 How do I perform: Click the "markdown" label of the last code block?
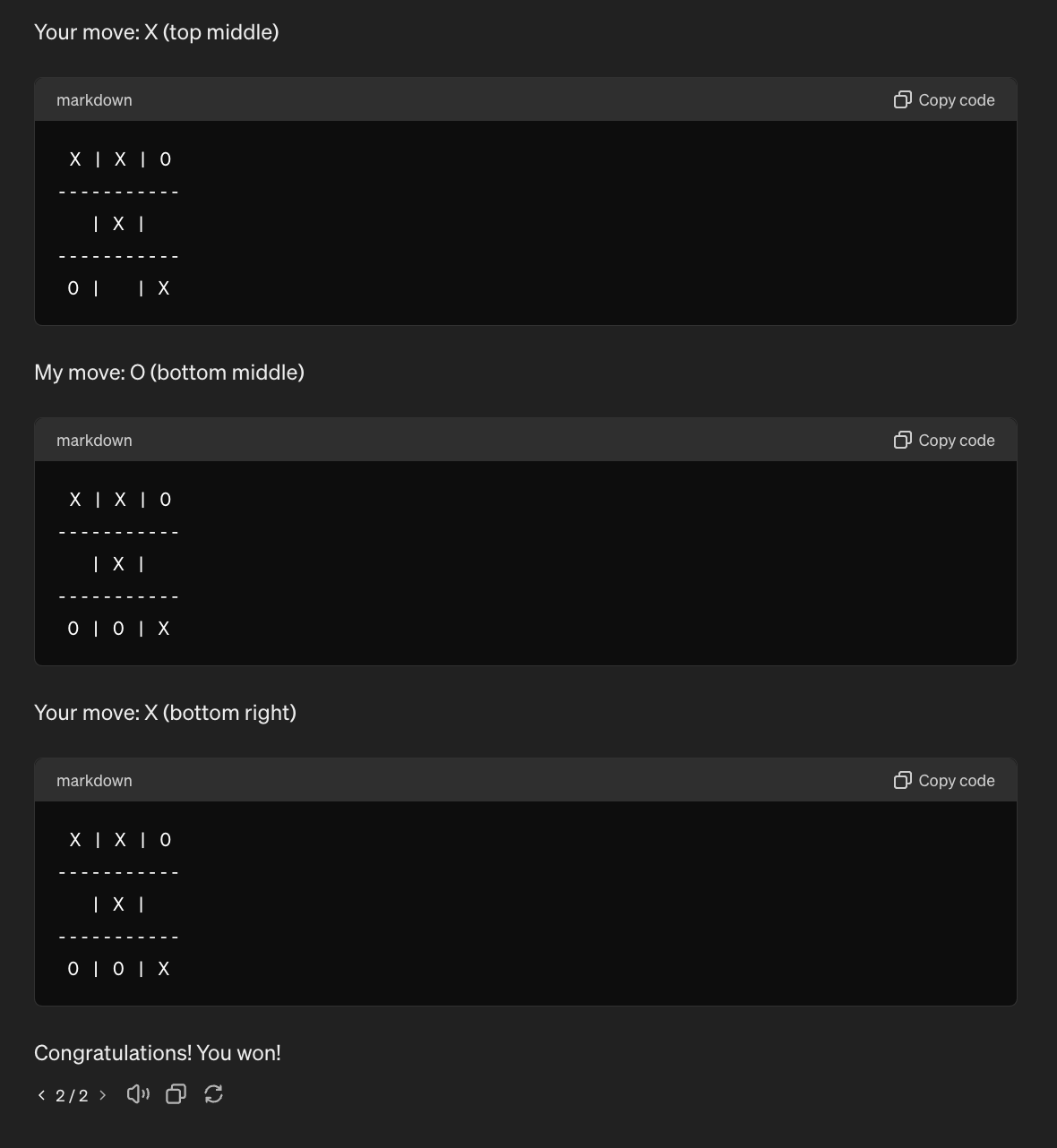click(94, 781)
